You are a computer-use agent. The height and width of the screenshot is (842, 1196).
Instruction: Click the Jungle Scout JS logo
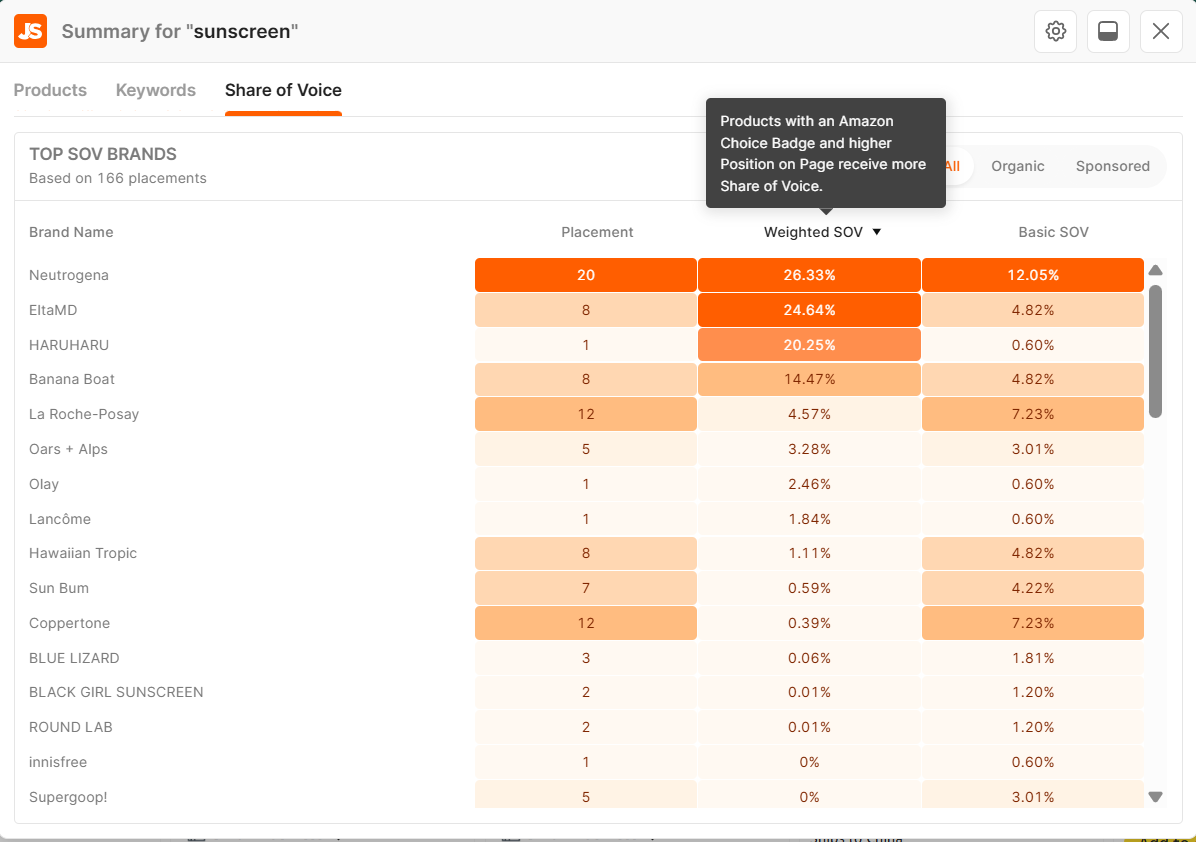(x=30, y=31)
